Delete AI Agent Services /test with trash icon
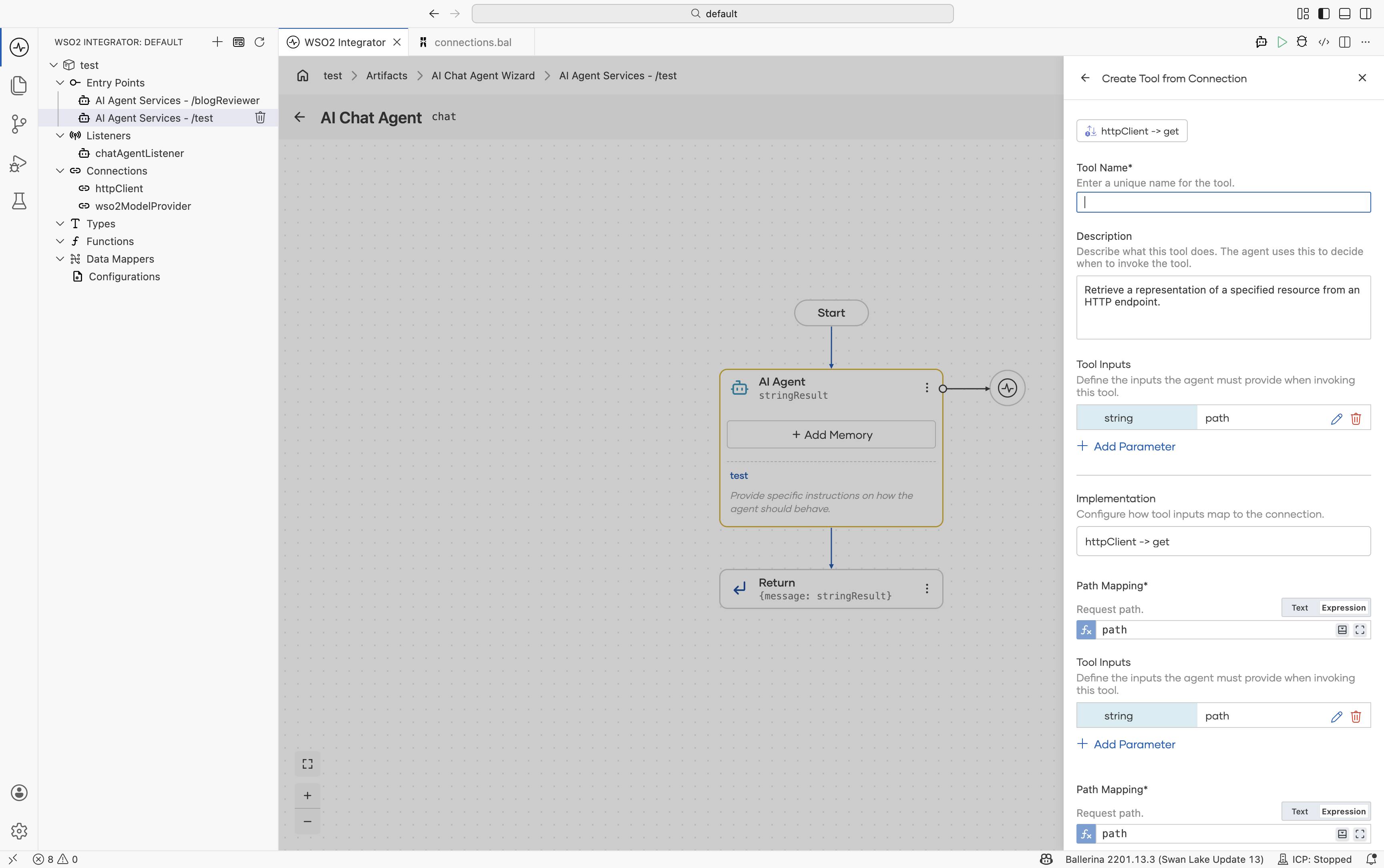Screen dimensions: 1384x868 pos(260,118)
